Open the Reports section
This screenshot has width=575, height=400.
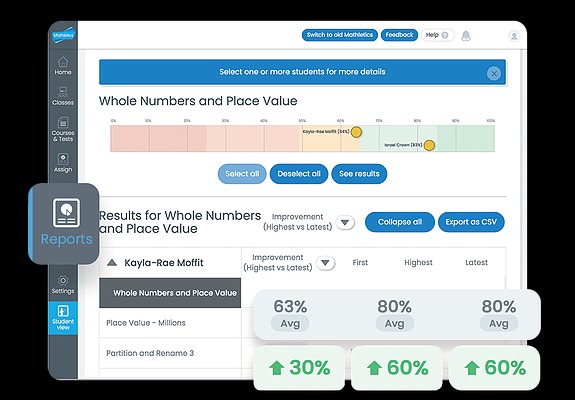tap(65, 223)
